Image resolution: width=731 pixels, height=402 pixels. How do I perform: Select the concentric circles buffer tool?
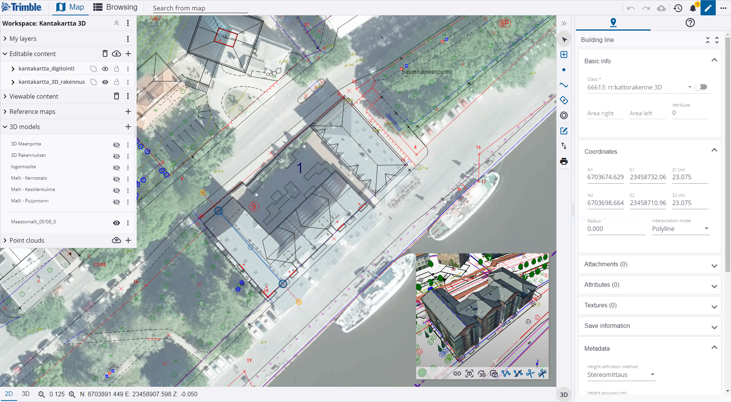[564, 115]
